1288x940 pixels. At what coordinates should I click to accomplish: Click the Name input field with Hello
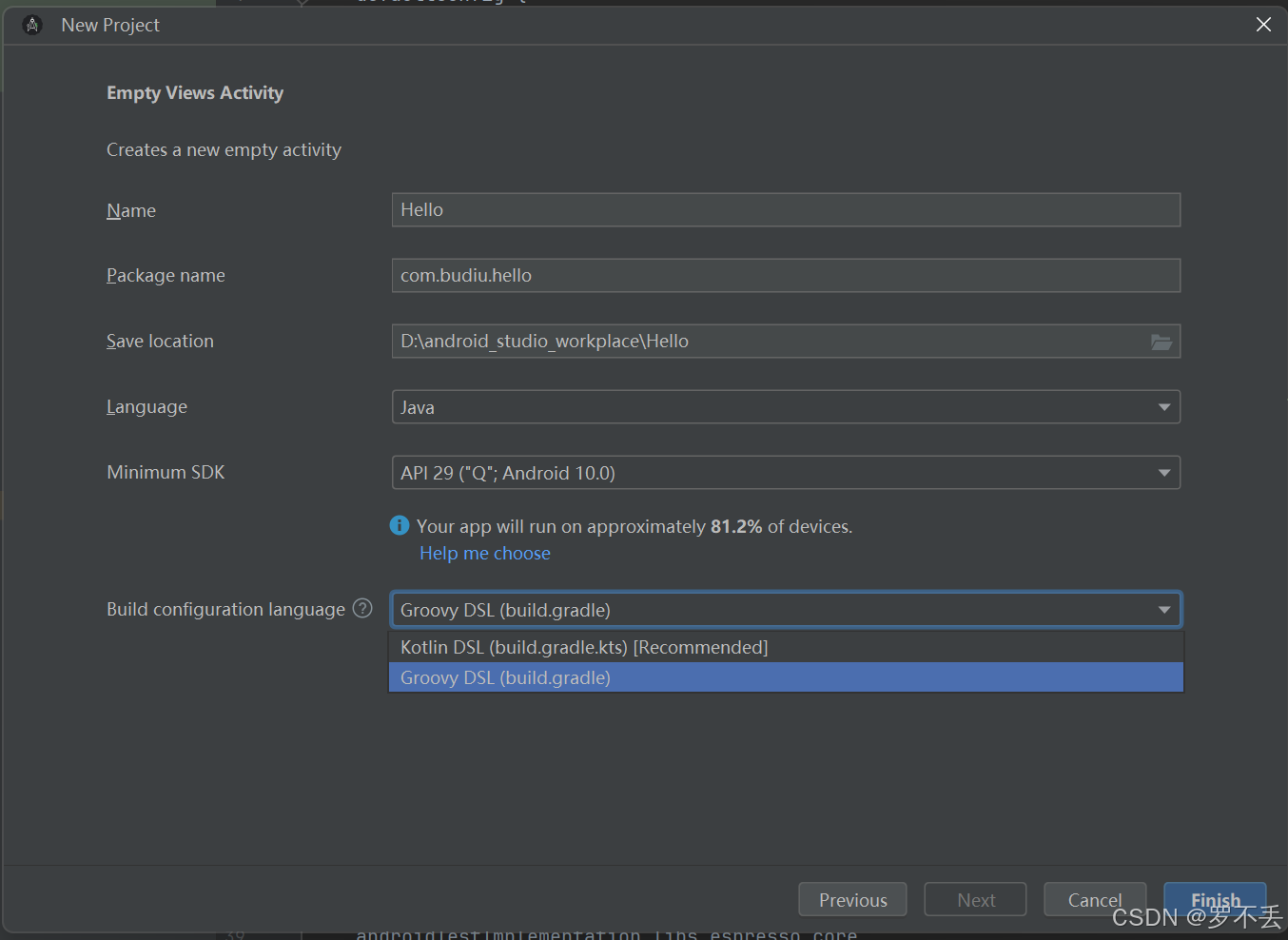[x=786, y=210]
